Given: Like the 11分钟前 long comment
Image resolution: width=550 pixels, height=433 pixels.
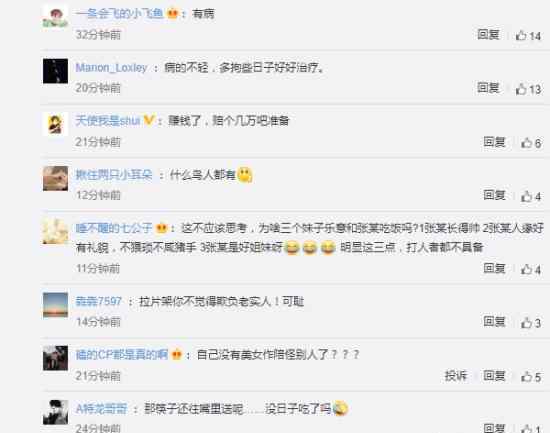Looking at the screenshot, I should [531, 269].
